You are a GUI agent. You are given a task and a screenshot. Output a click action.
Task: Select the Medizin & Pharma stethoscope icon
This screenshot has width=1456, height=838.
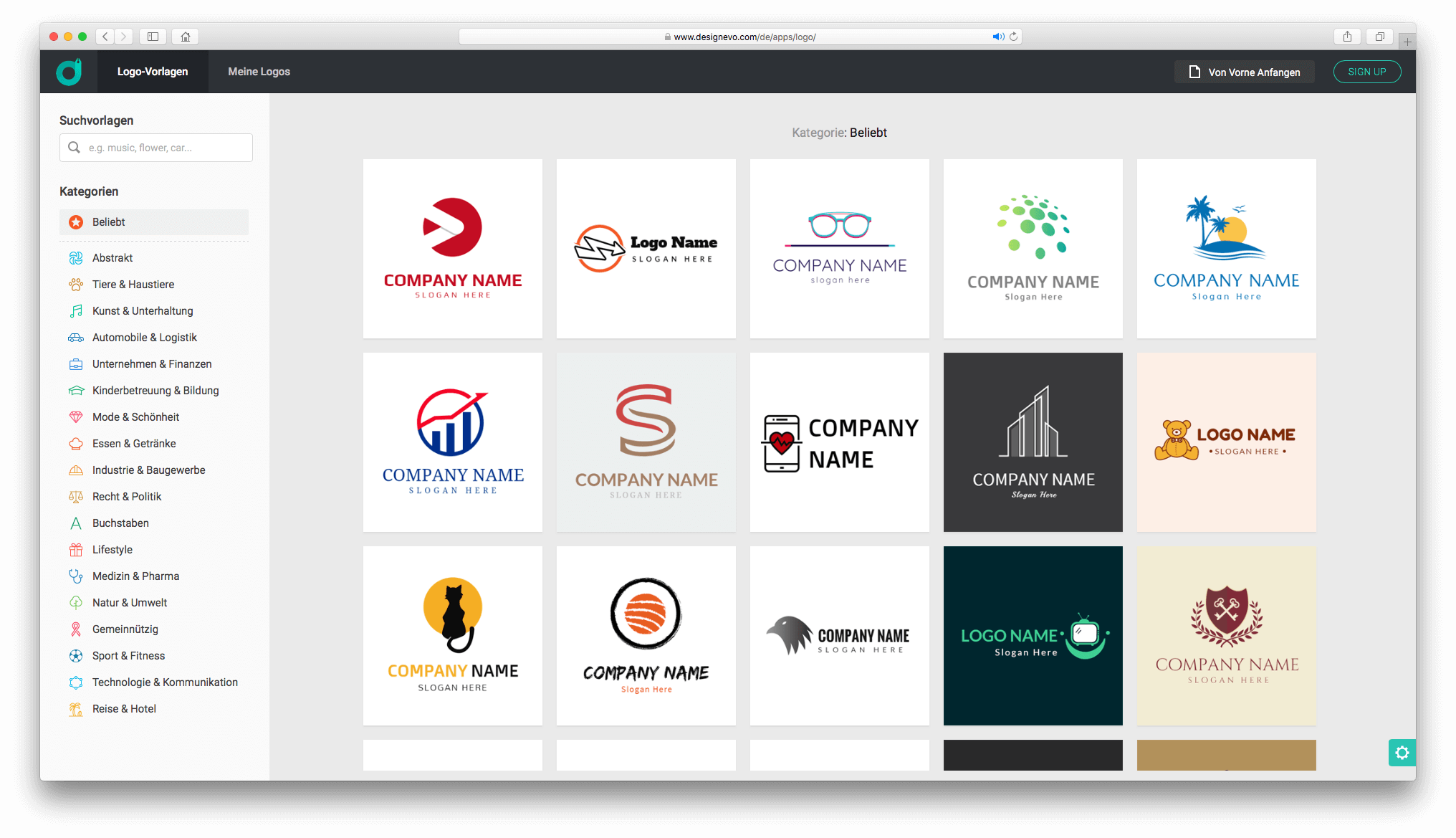tap(75, 576)
